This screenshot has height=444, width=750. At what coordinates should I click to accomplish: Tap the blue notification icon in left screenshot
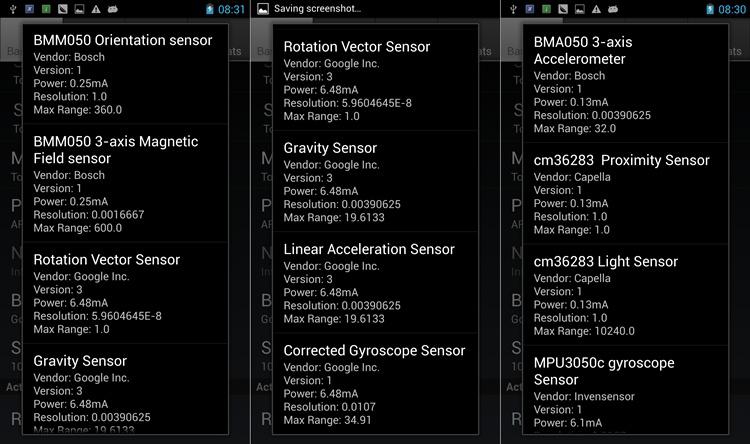[30, 9]
